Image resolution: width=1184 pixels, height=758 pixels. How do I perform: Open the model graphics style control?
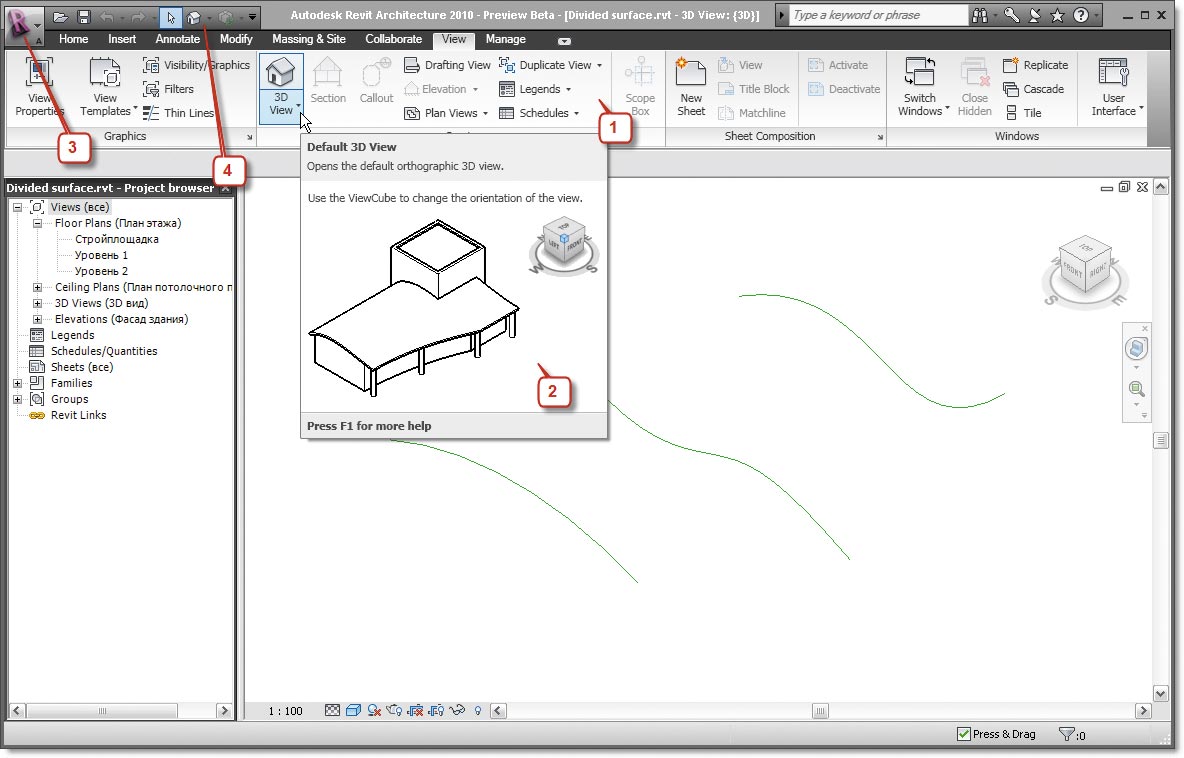[x=353, y=710]
